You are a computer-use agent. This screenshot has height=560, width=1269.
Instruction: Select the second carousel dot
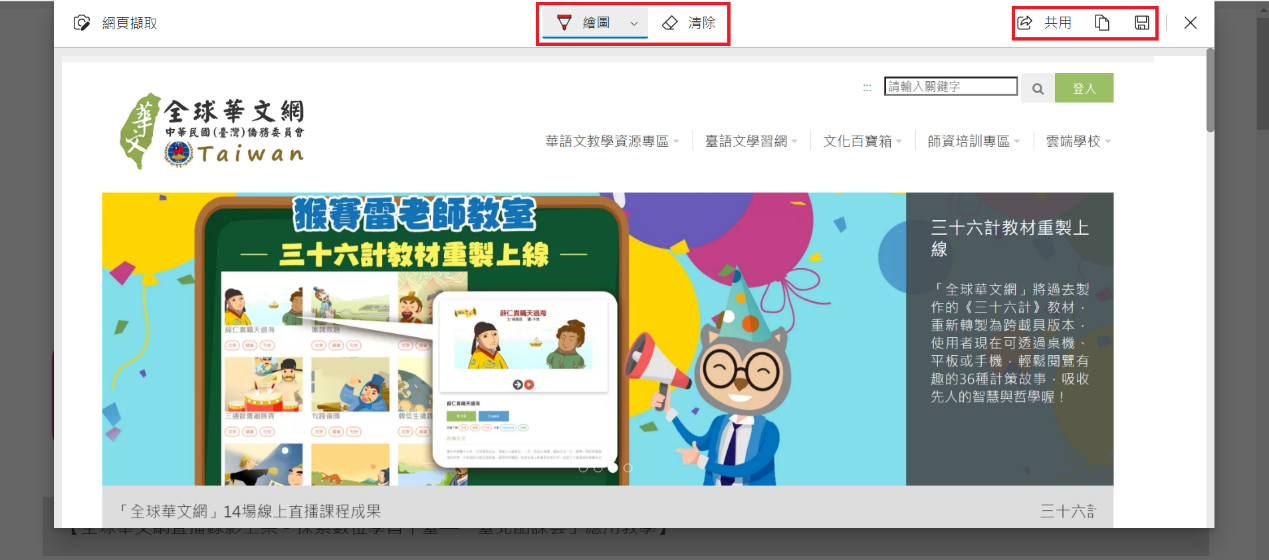click(x=598, y=467)
